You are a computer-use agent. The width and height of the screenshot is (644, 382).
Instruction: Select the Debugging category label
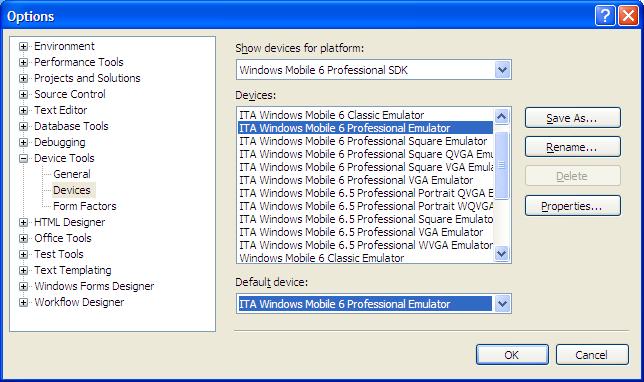tap(60, 143)
